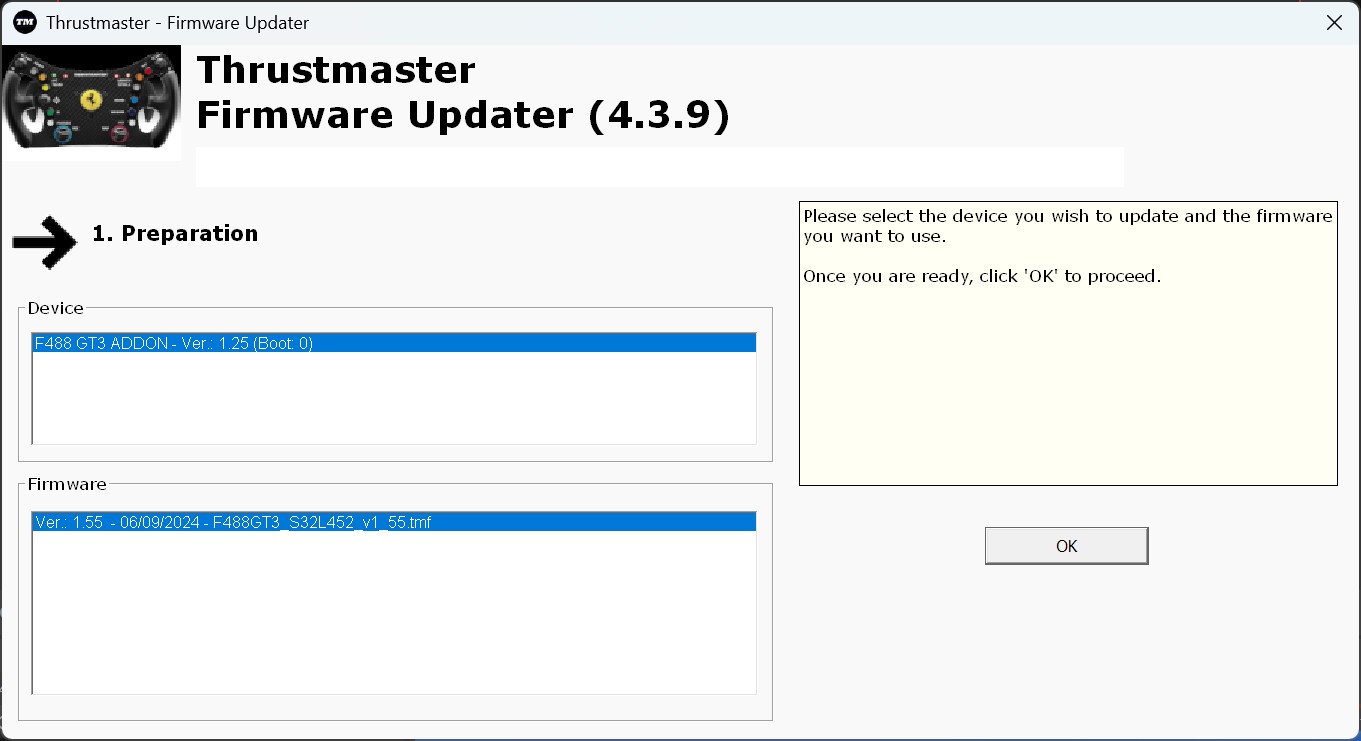The width and height of the screenshot is (1361, 741).
Task: Click empty area of the yellow instructions panel
Action: click(x=1067, y=390)
